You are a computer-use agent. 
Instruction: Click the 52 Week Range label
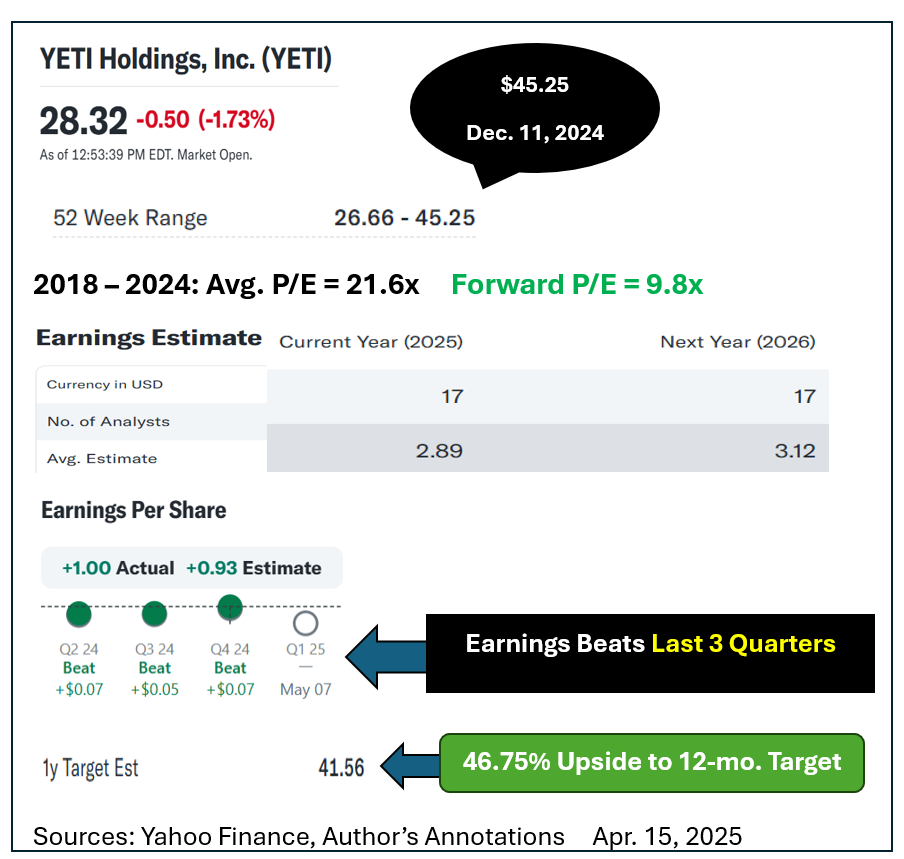[130, 218]
